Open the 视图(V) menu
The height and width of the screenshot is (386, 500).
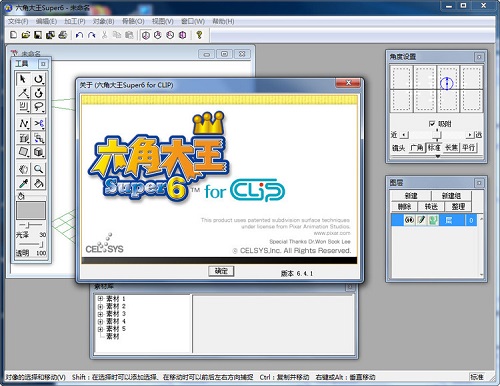[x=163, y=21]
